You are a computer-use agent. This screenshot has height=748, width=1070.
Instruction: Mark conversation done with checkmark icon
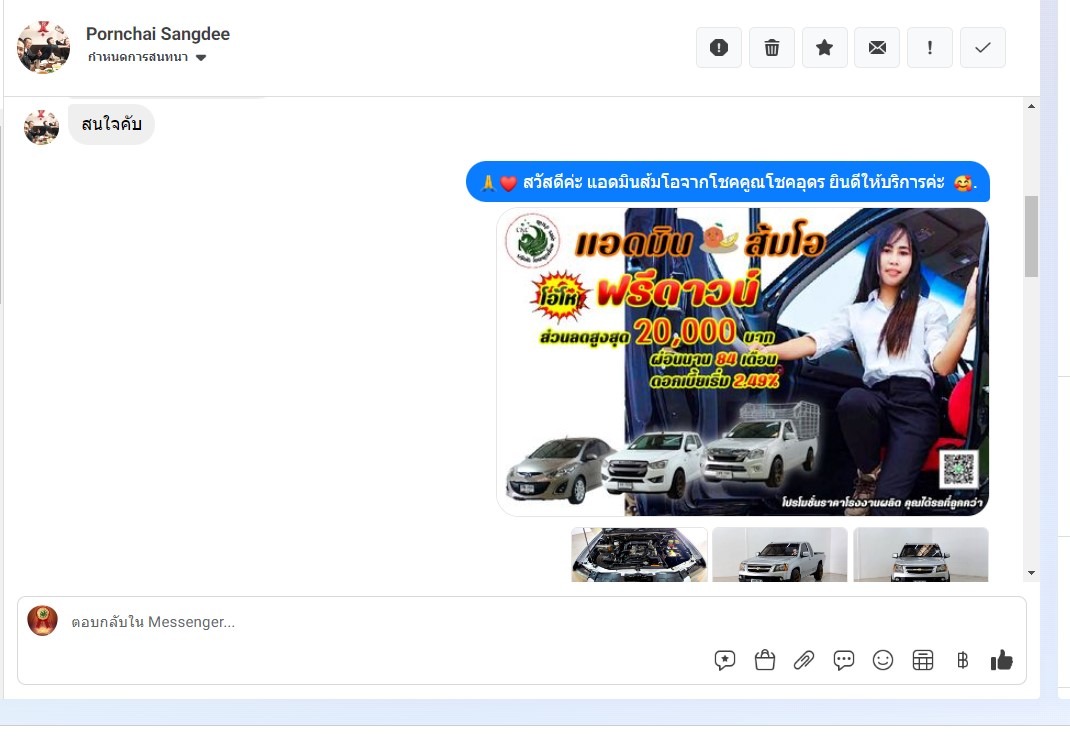(983, 48)
